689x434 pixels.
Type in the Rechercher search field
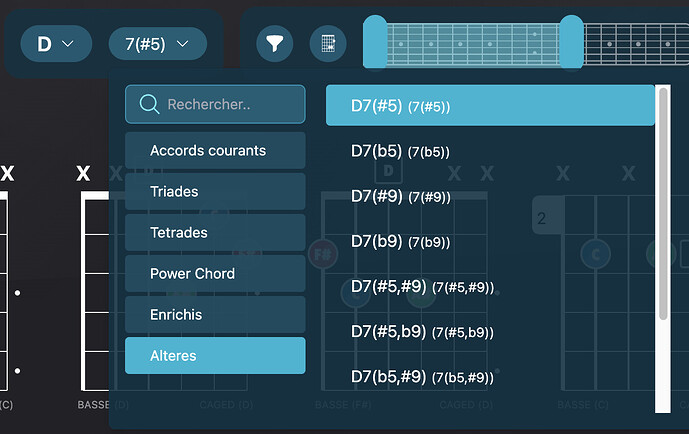pos(230,104)
